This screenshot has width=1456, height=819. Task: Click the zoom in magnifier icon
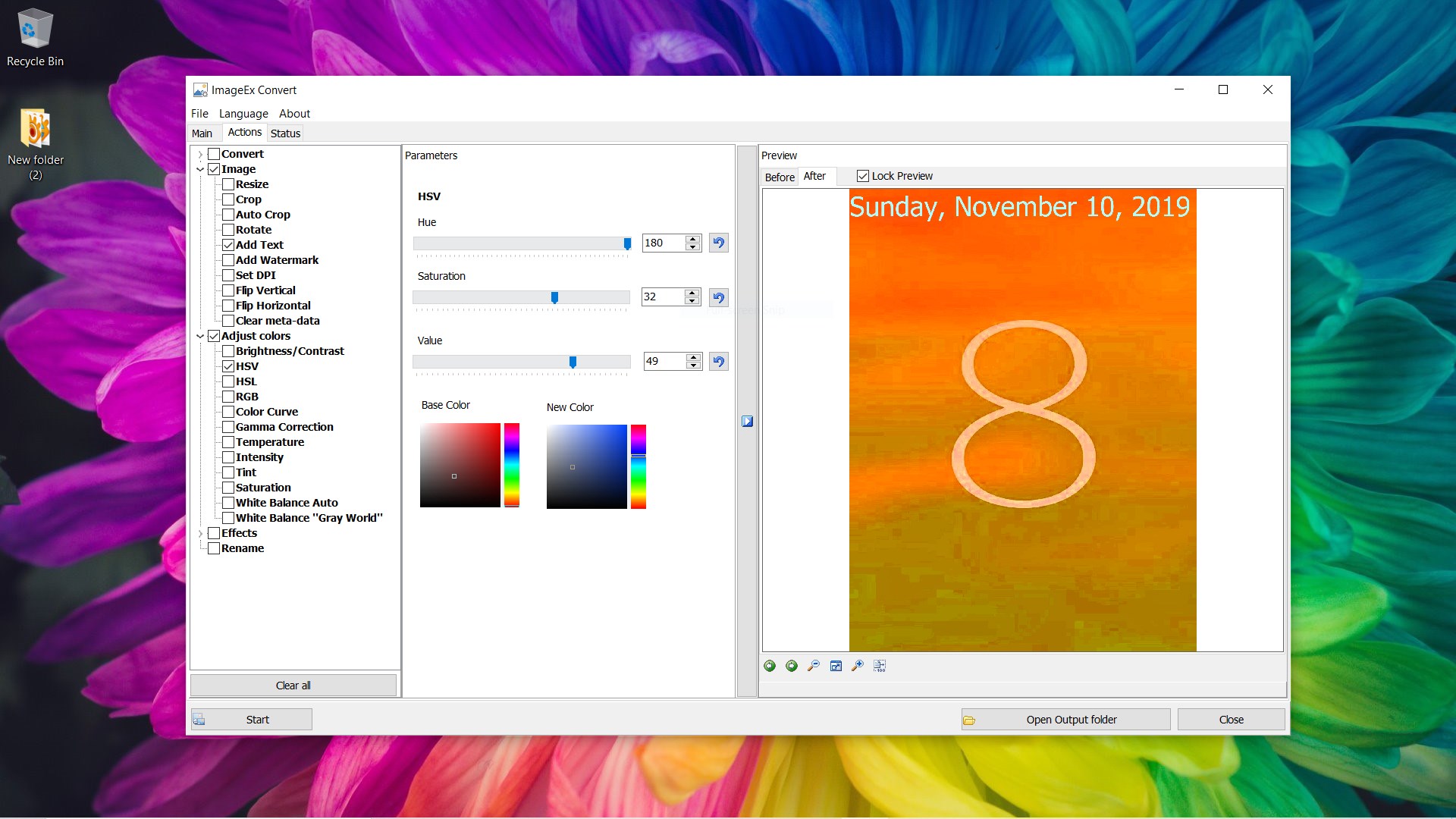858,666
